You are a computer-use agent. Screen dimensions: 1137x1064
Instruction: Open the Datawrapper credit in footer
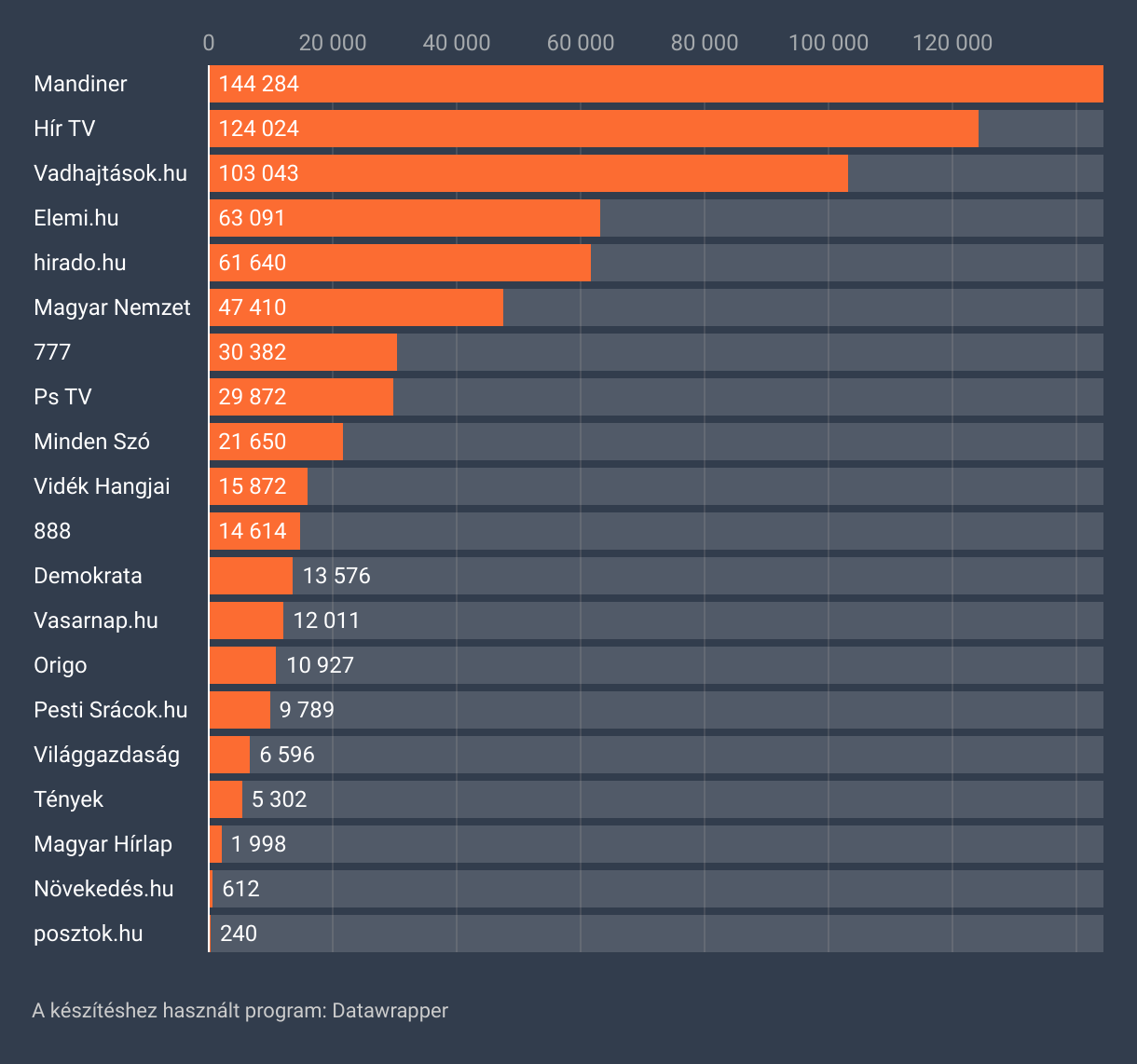(x=390, y=1011)
